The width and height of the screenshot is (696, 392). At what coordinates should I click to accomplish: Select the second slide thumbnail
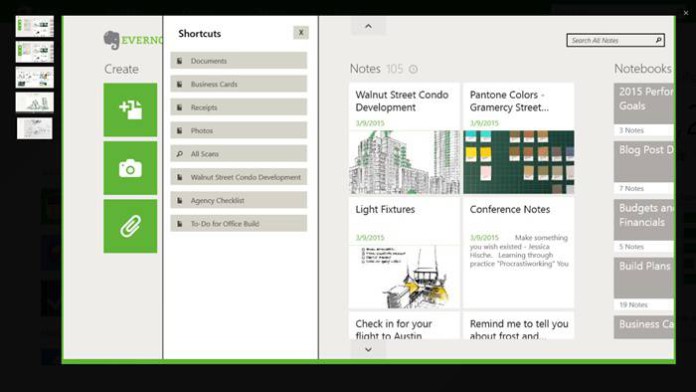[35, 52]
